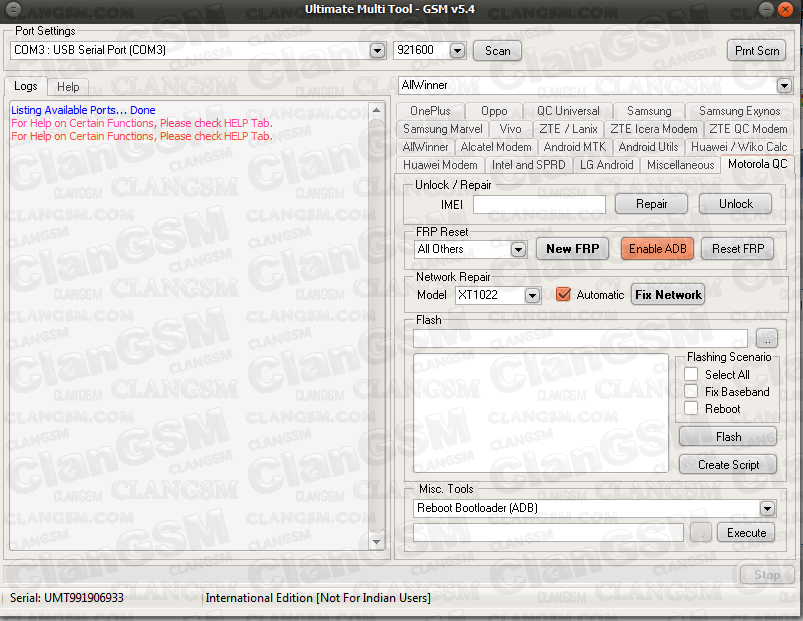Open the ZTE Icera Modem tab

tap(653, 129)
